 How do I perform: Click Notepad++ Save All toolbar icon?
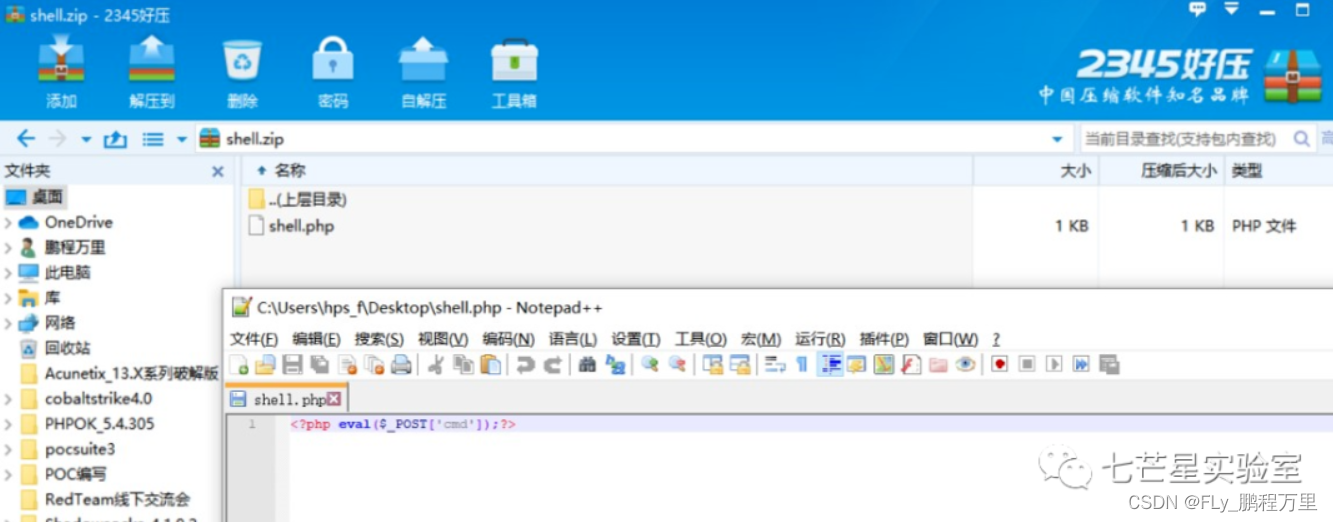tap(319, 364)
